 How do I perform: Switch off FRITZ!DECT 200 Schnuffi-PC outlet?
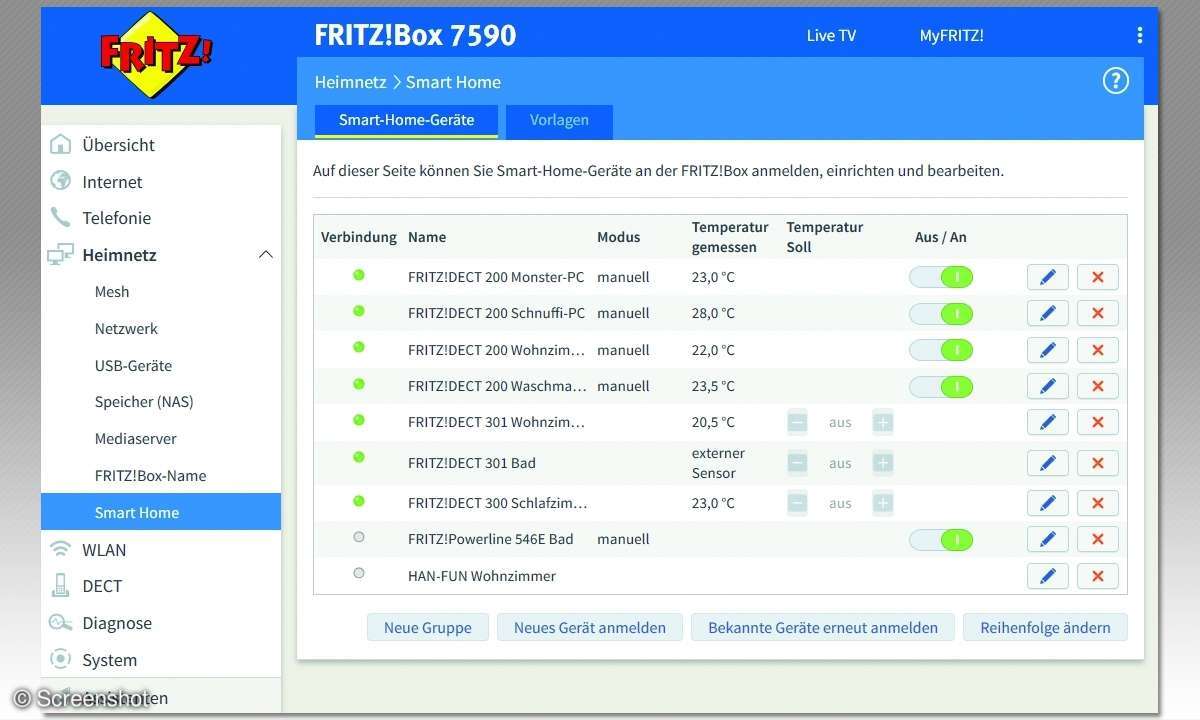point(941,313)
